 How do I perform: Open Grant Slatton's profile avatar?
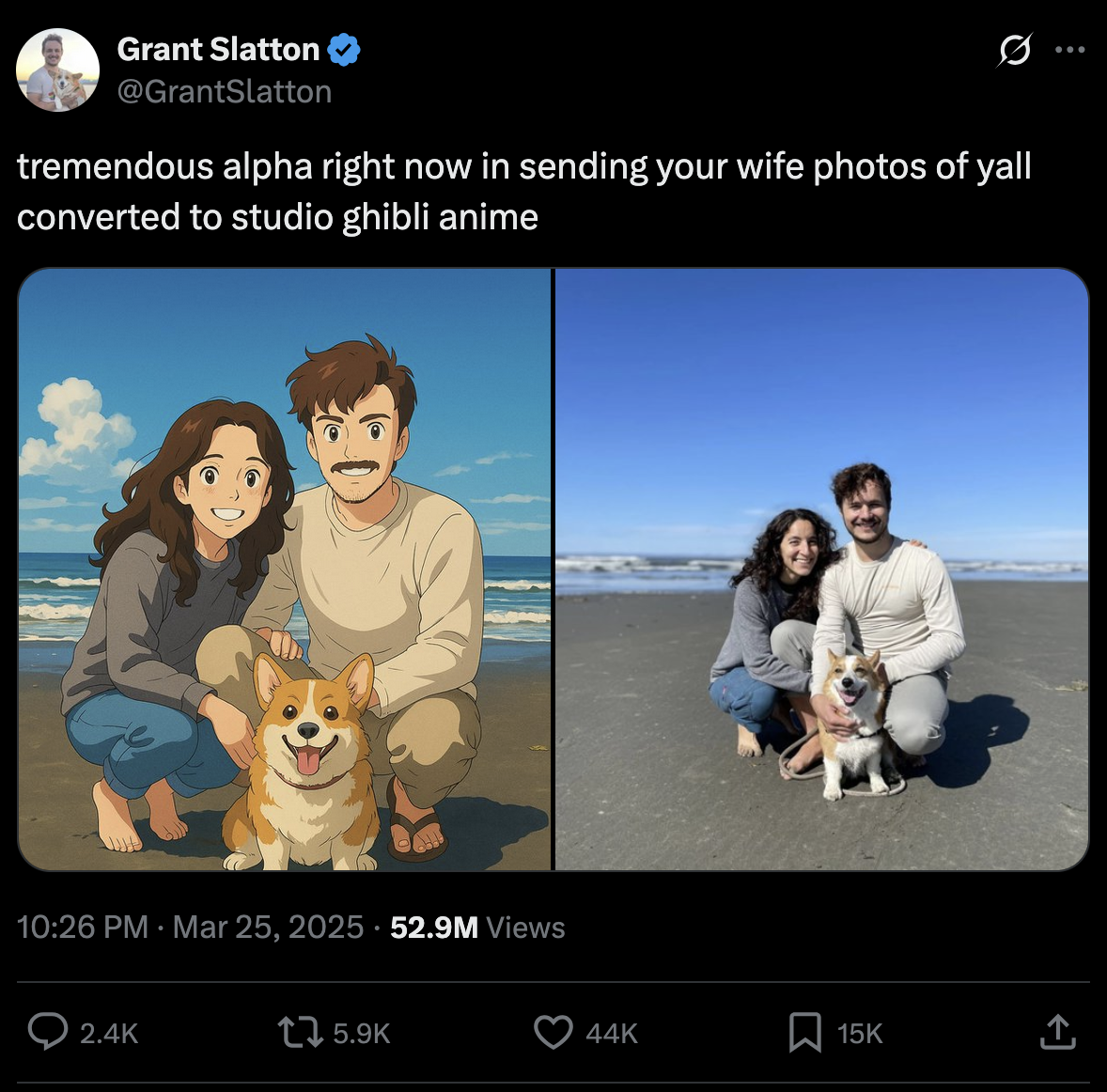(57, 69)
